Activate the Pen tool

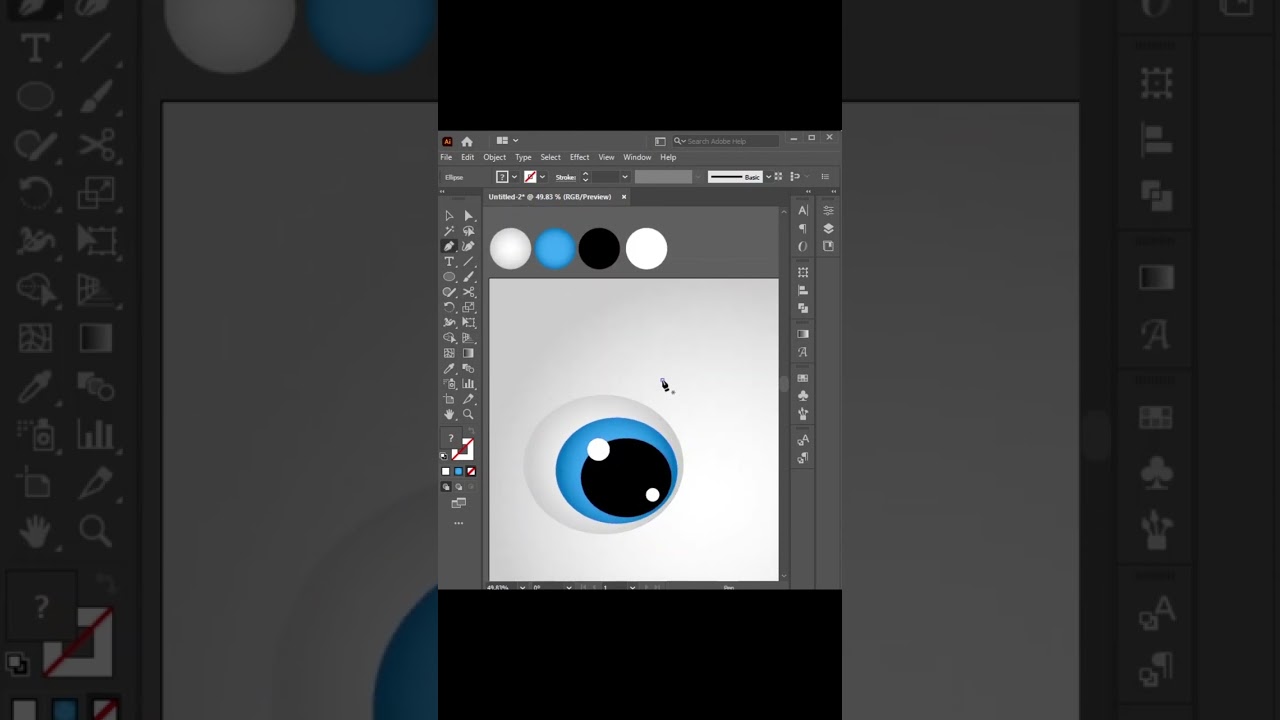pos(449,246)
